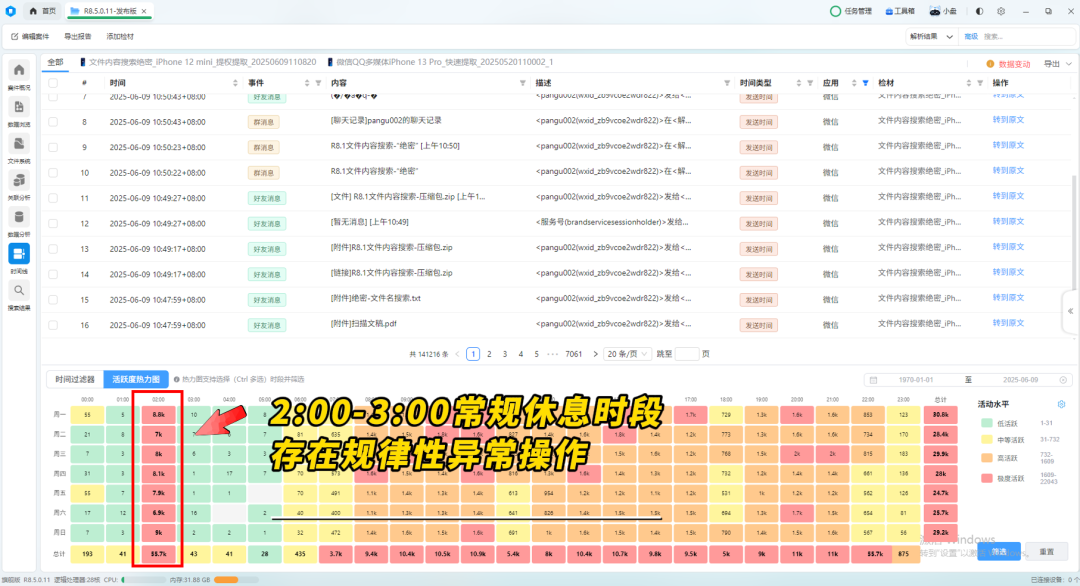
Task: Click the 跳至 page number input field
Action: click(x=687, y=354)
